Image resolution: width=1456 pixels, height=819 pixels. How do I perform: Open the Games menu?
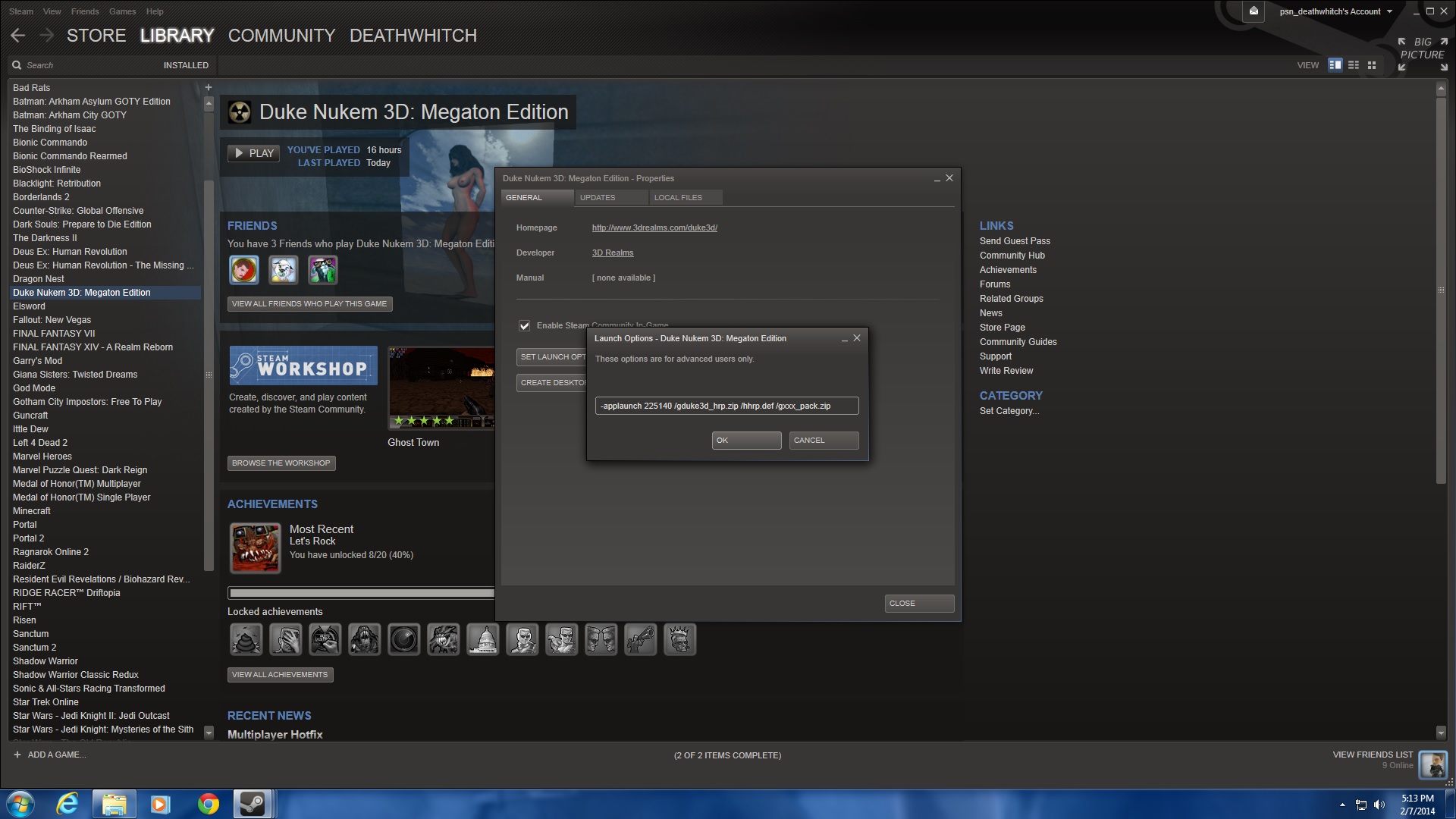(x=122, y=11)
